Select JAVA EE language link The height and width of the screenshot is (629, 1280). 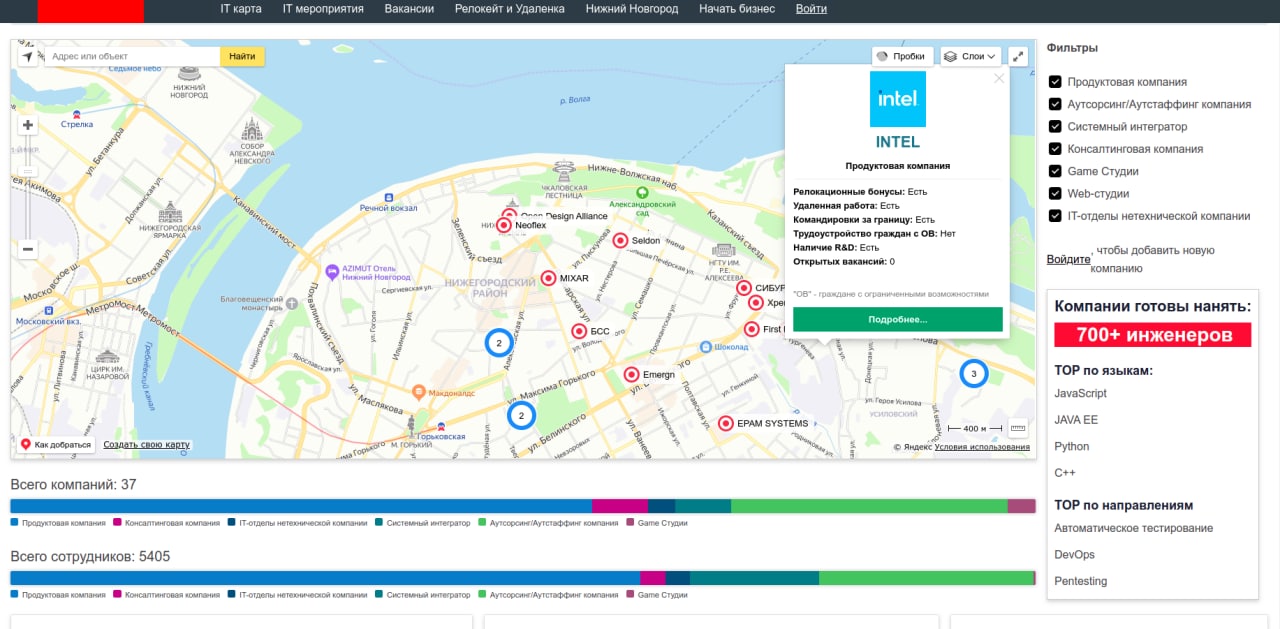(1076, 420)
